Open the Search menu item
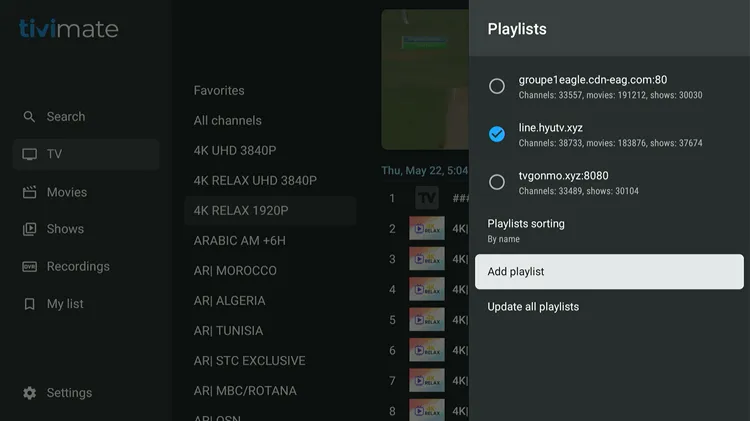 (86, 116)
